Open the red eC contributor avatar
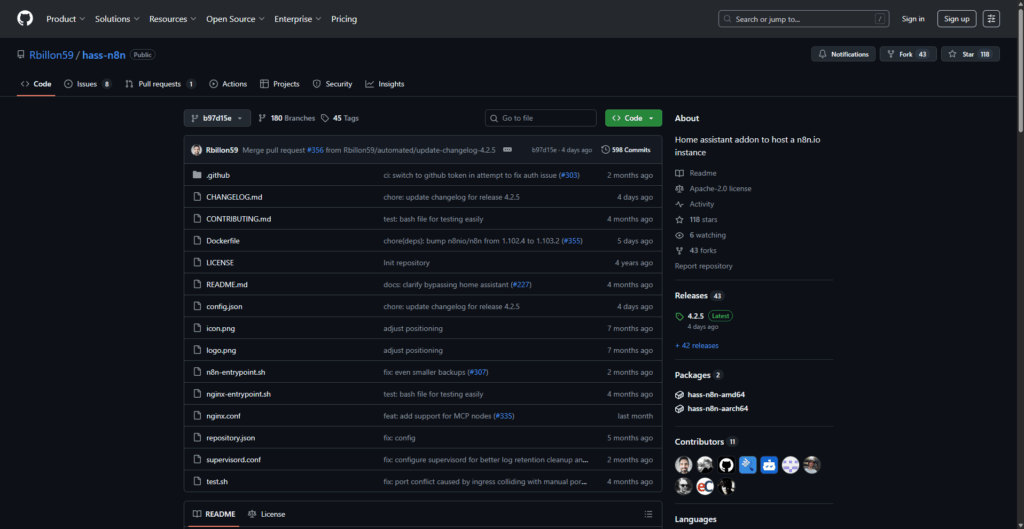The image size is (1024, 529). coord(705,486)
